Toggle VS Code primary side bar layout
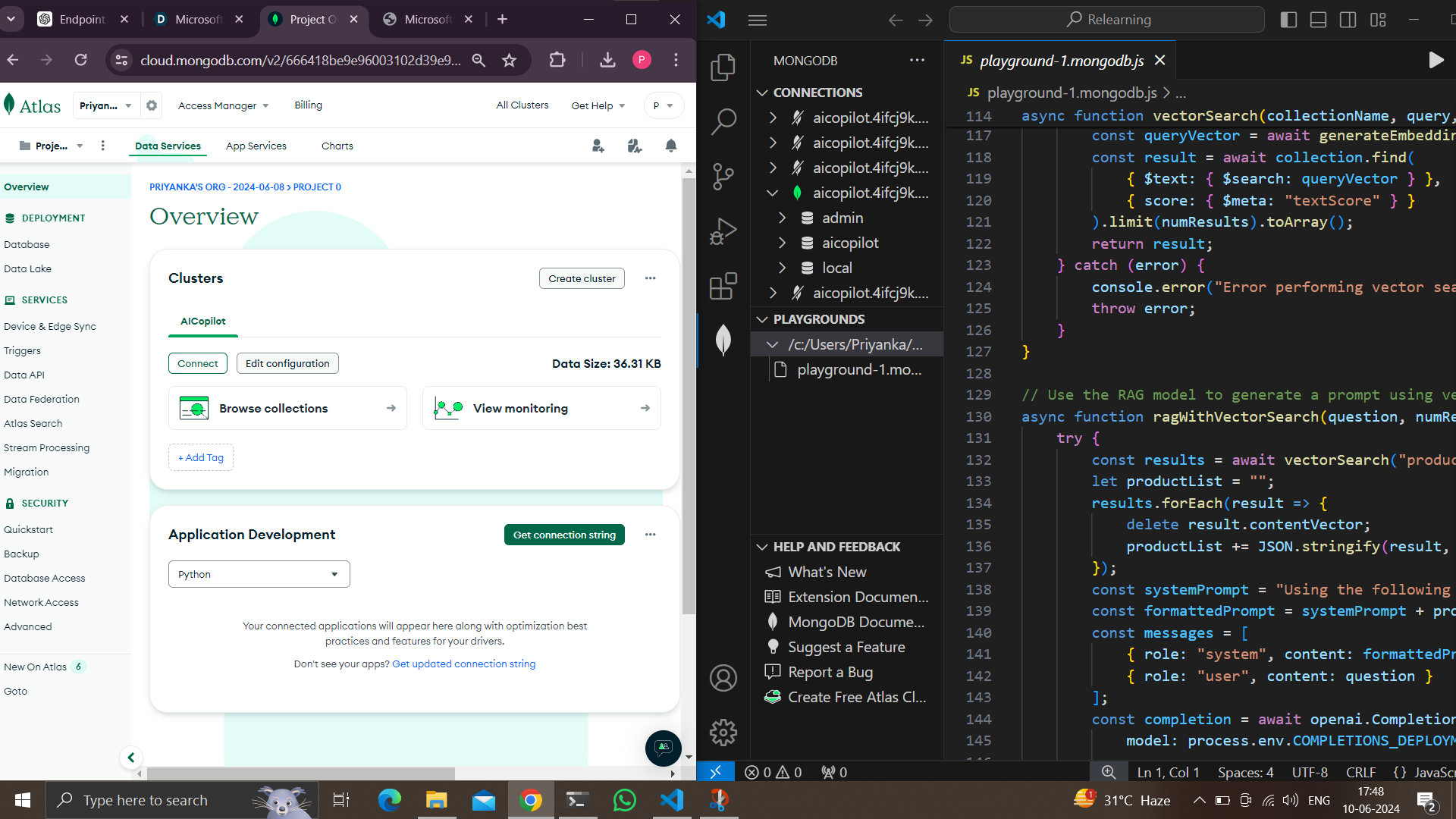Screen dimensions: 1456x819 1288,20
